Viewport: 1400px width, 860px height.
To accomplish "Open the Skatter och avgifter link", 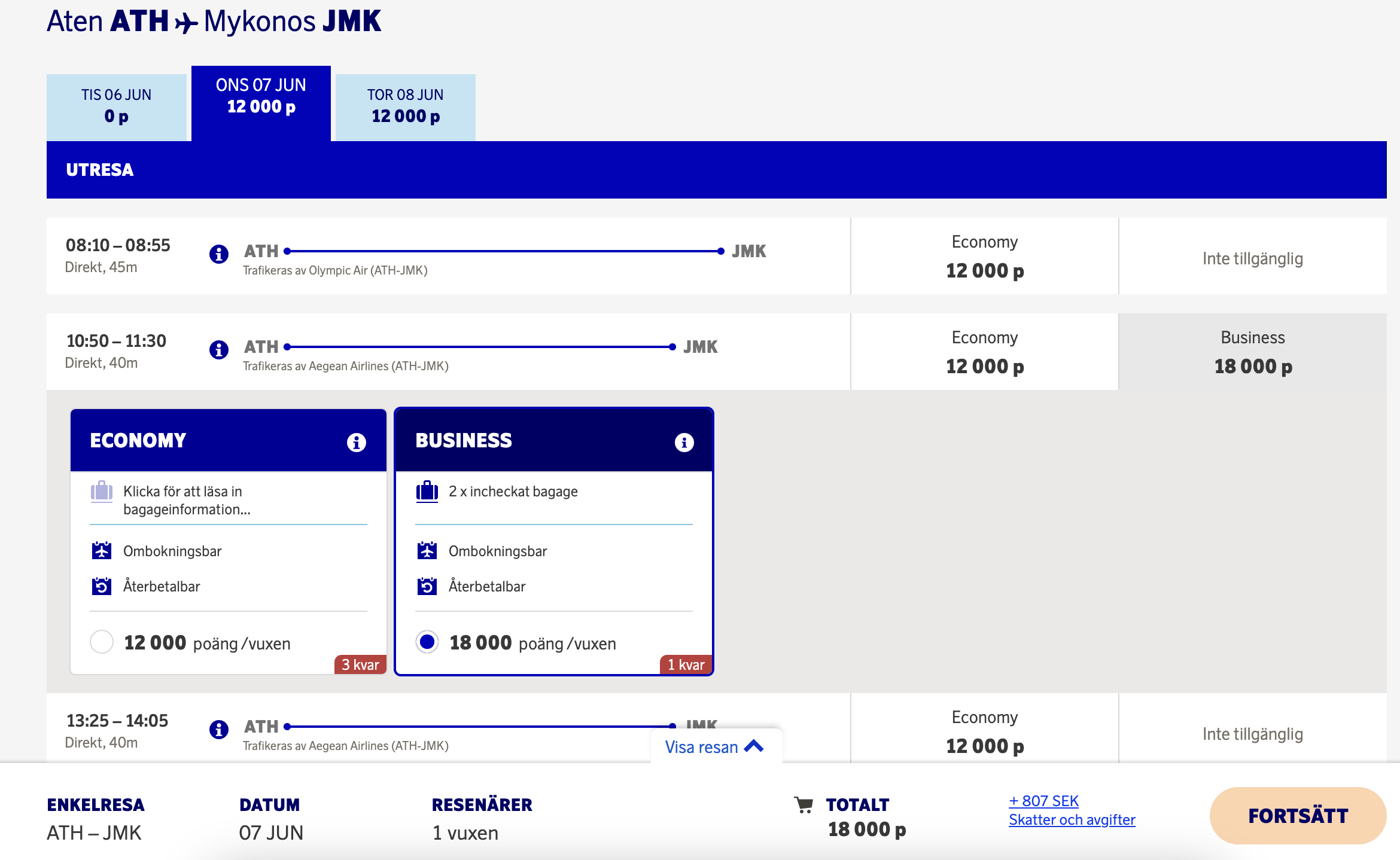I will [x=1072, y=819].
